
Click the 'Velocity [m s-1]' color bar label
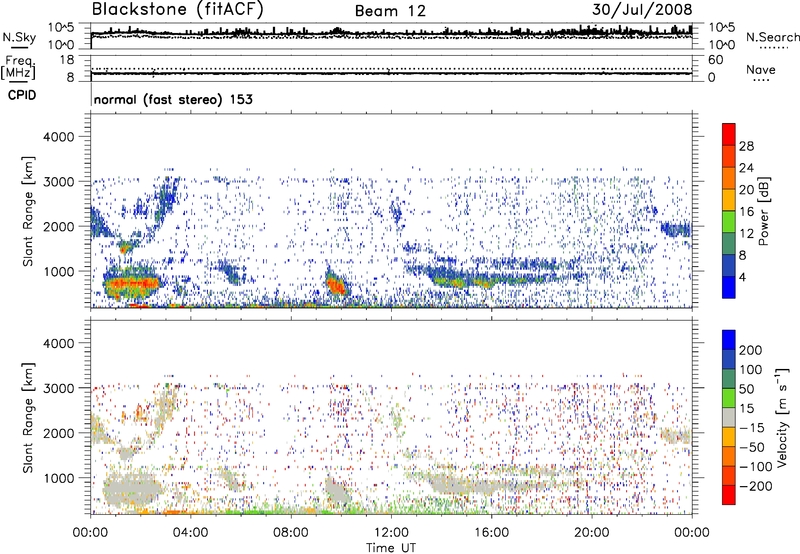click(782, 417)
